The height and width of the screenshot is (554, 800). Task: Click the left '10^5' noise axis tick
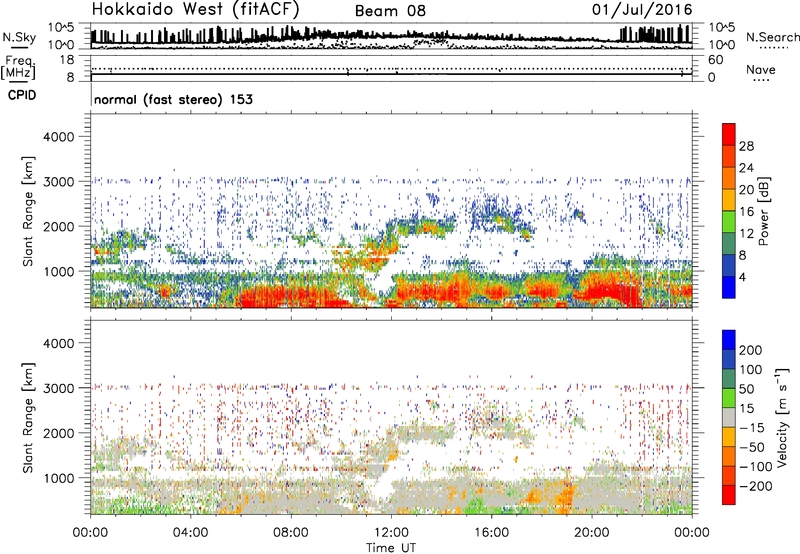coord(61,27)
